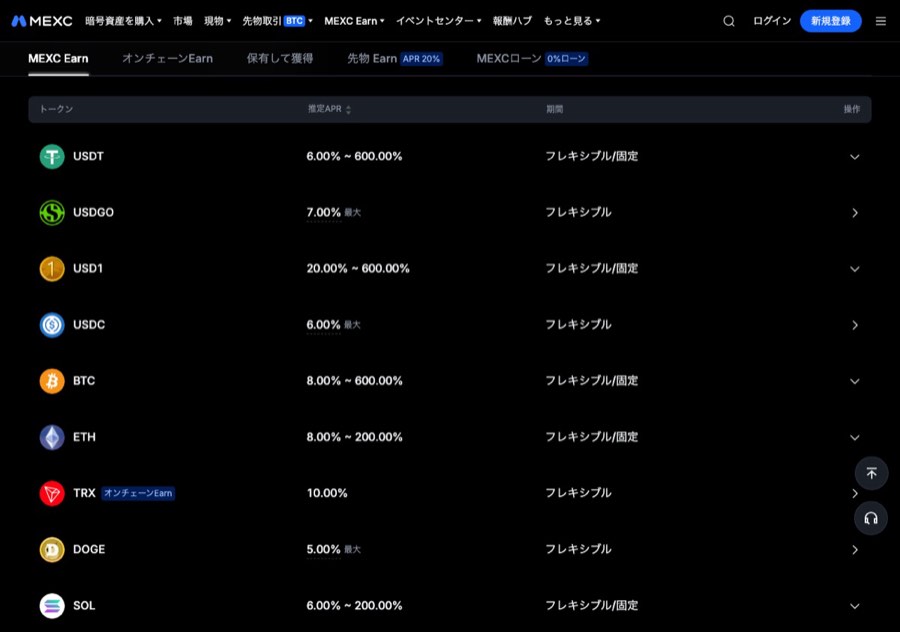Click the SOL solana icon
900x632 pixels.
(52, 606)
